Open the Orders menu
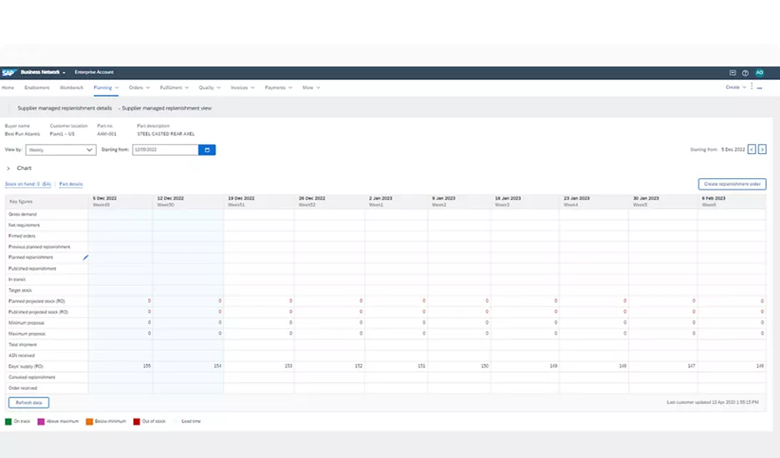 [138, 88]
